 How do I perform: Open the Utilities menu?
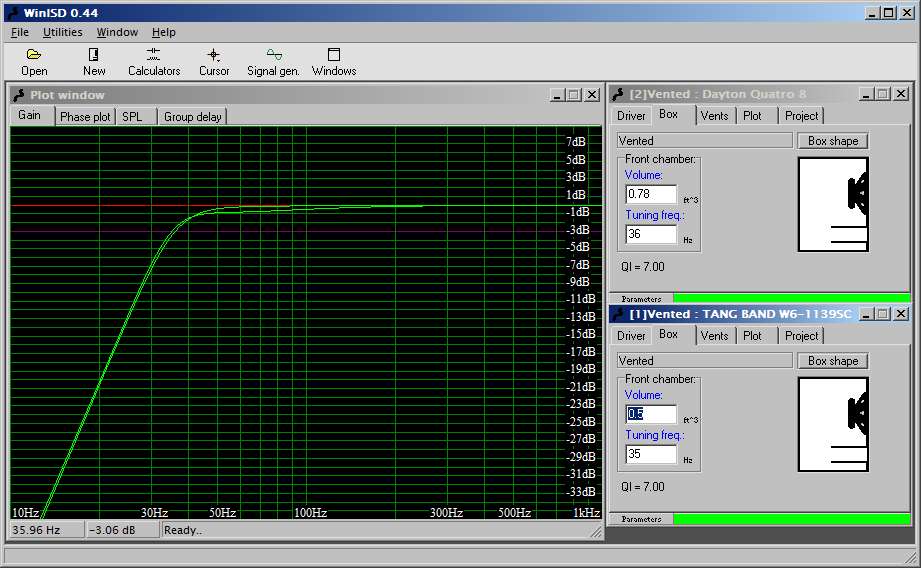click(x=62, y=32)
